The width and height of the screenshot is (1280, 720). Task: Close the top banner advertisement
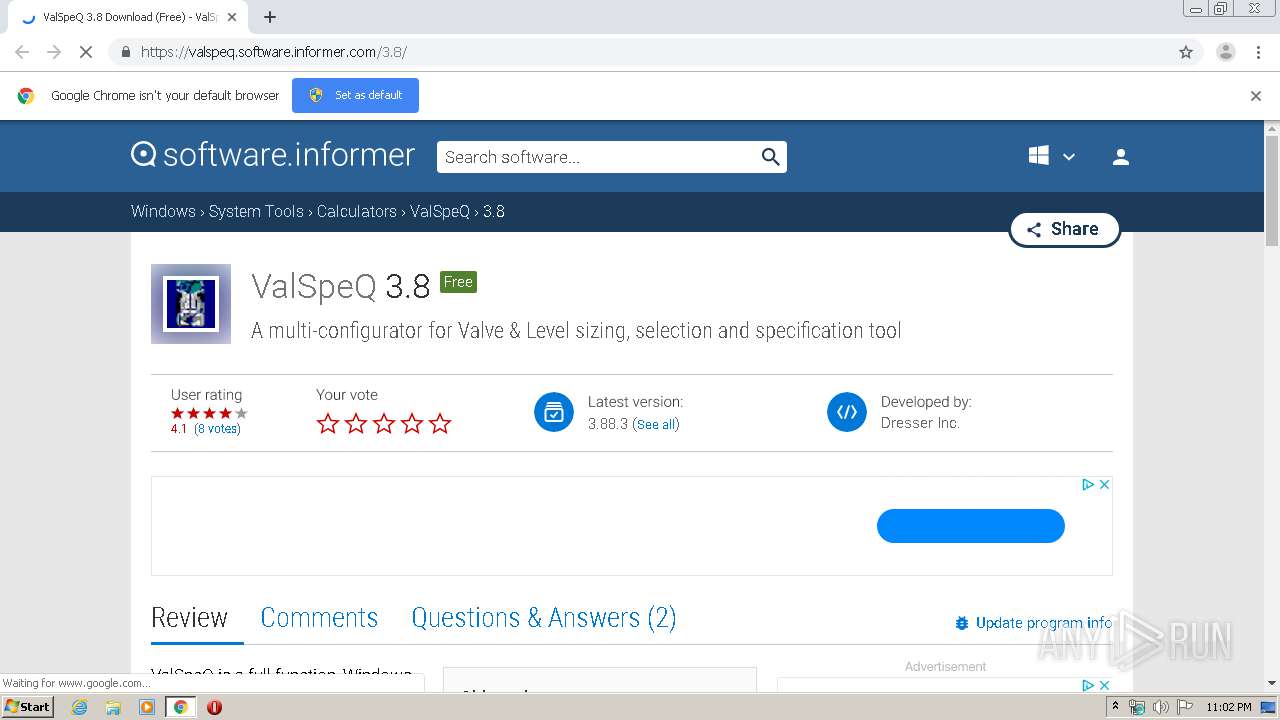pos(1104,484)
